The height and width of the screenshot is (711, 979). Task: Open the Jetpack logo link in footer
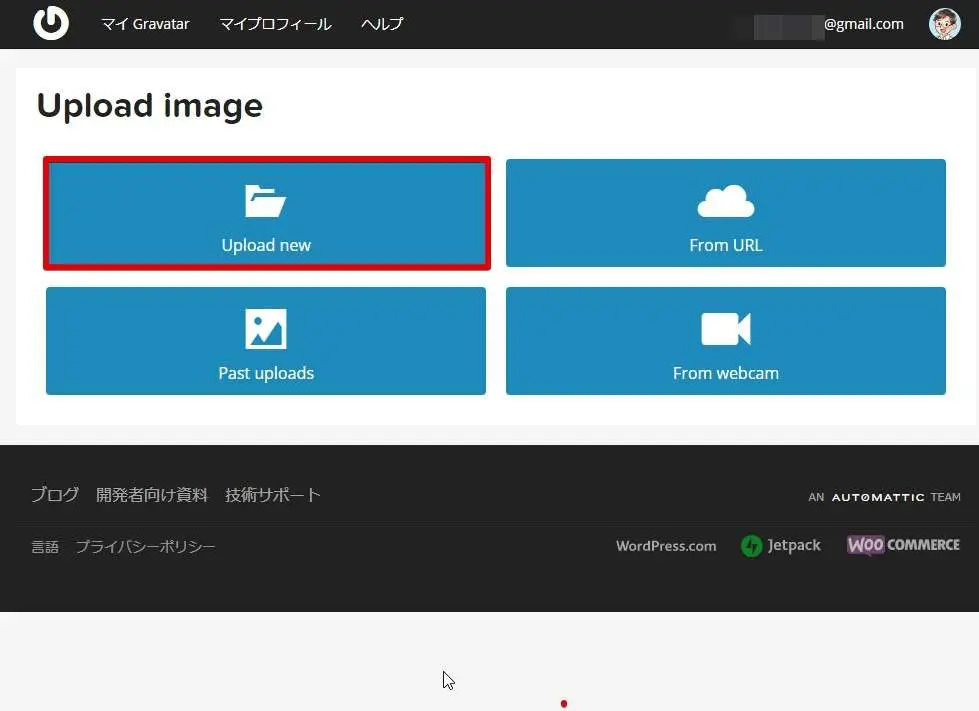(x=781, y=546)
